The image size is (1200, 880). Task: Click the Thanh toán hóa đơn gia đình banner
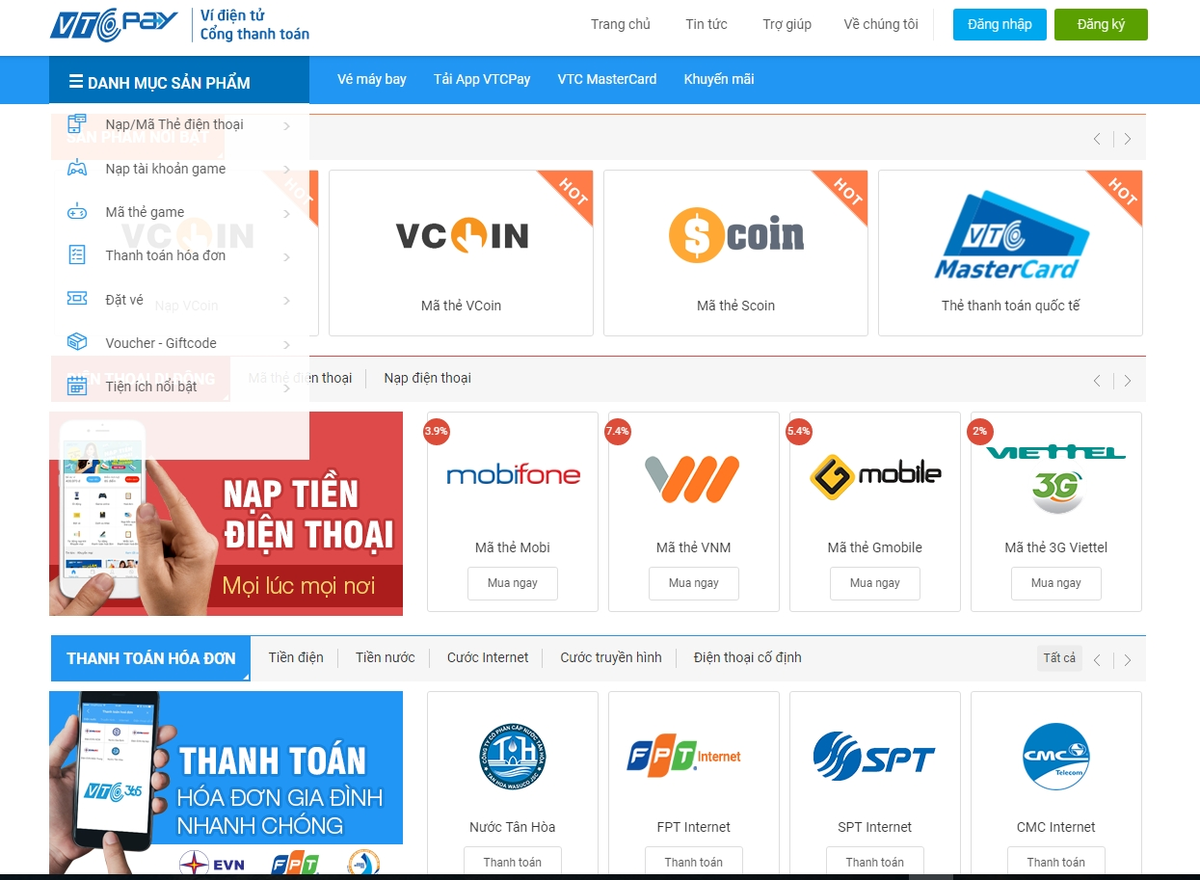point(226,783)
